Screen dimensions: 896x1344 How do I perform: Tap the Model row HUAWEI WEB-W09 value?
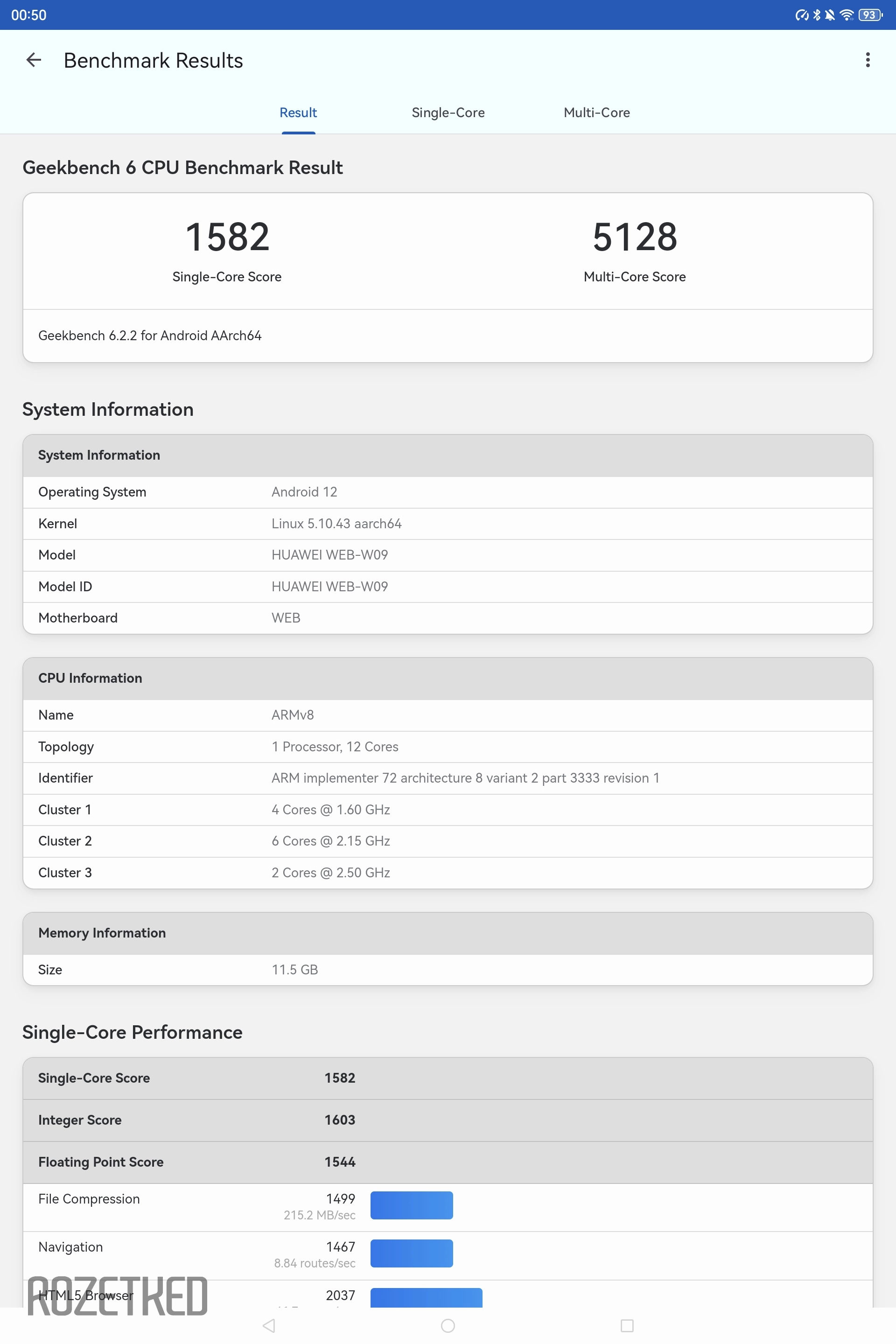click(329, 555)
